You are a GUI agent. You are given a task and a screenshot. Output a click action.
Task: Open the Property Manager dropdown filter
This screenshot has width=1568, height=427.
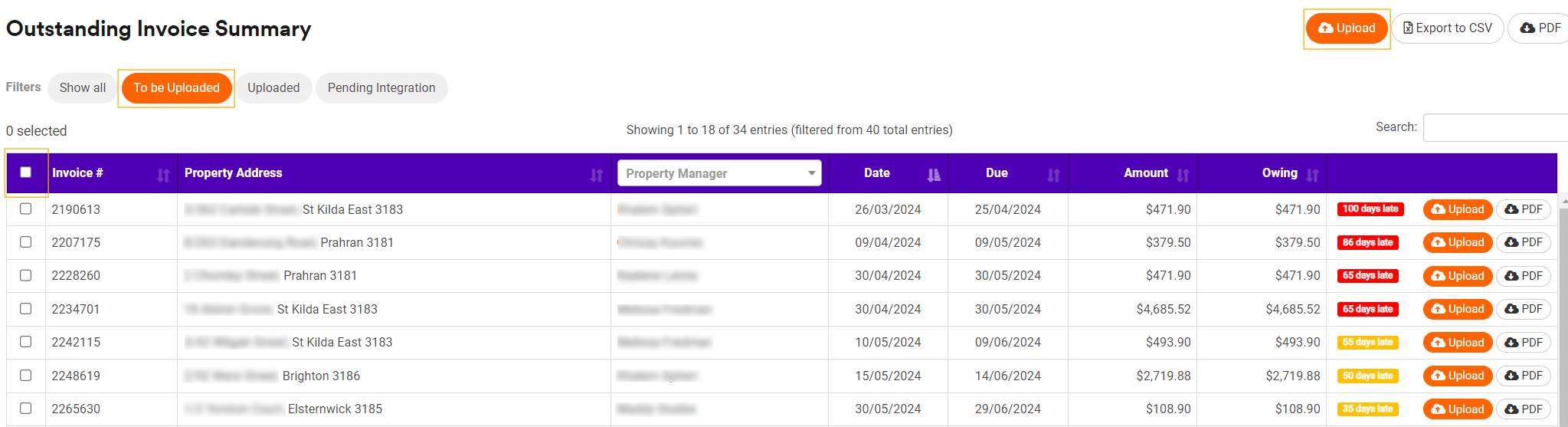(719, 173)
